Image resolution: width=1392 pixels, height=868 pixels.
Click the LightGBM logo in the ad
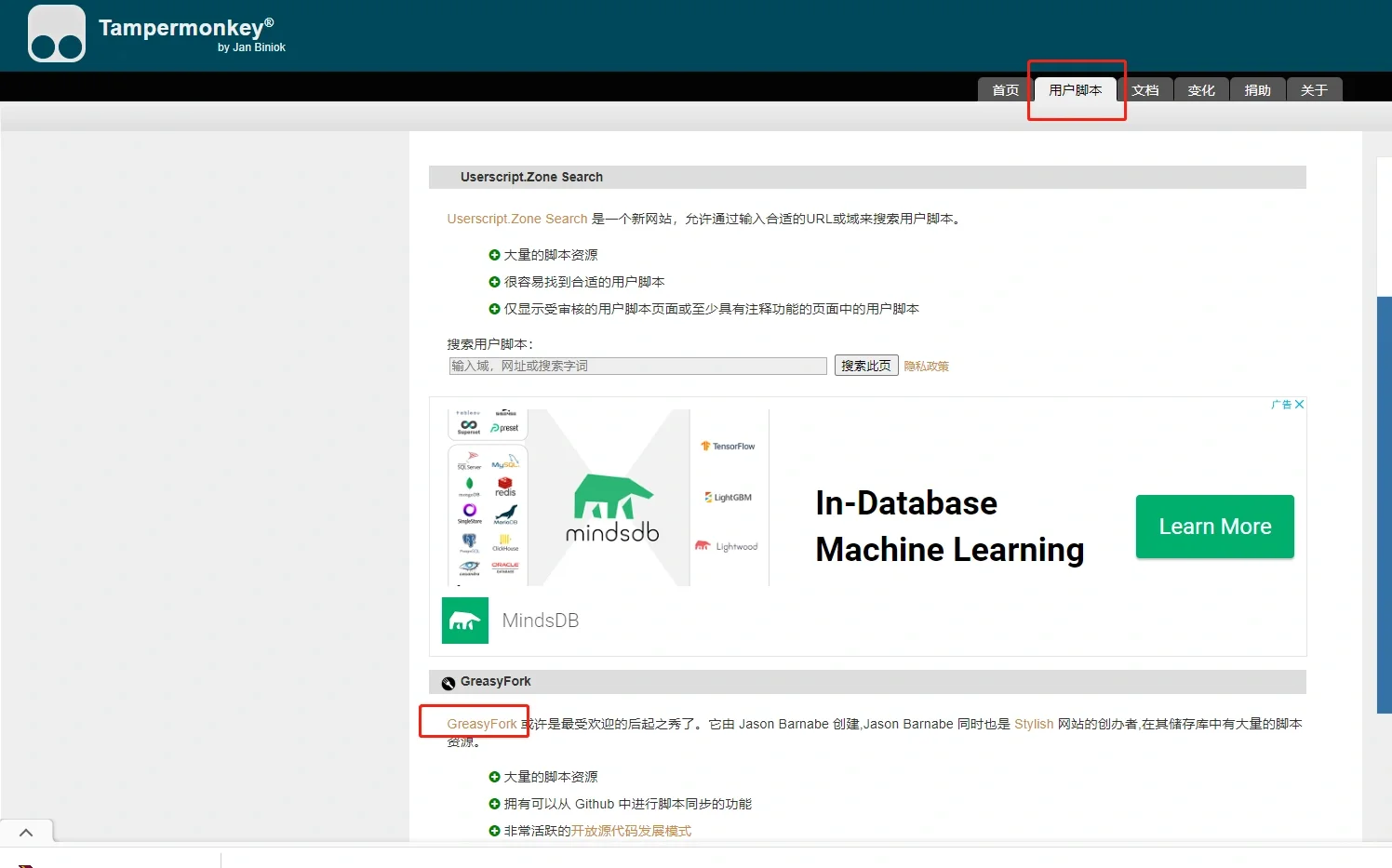729,498
